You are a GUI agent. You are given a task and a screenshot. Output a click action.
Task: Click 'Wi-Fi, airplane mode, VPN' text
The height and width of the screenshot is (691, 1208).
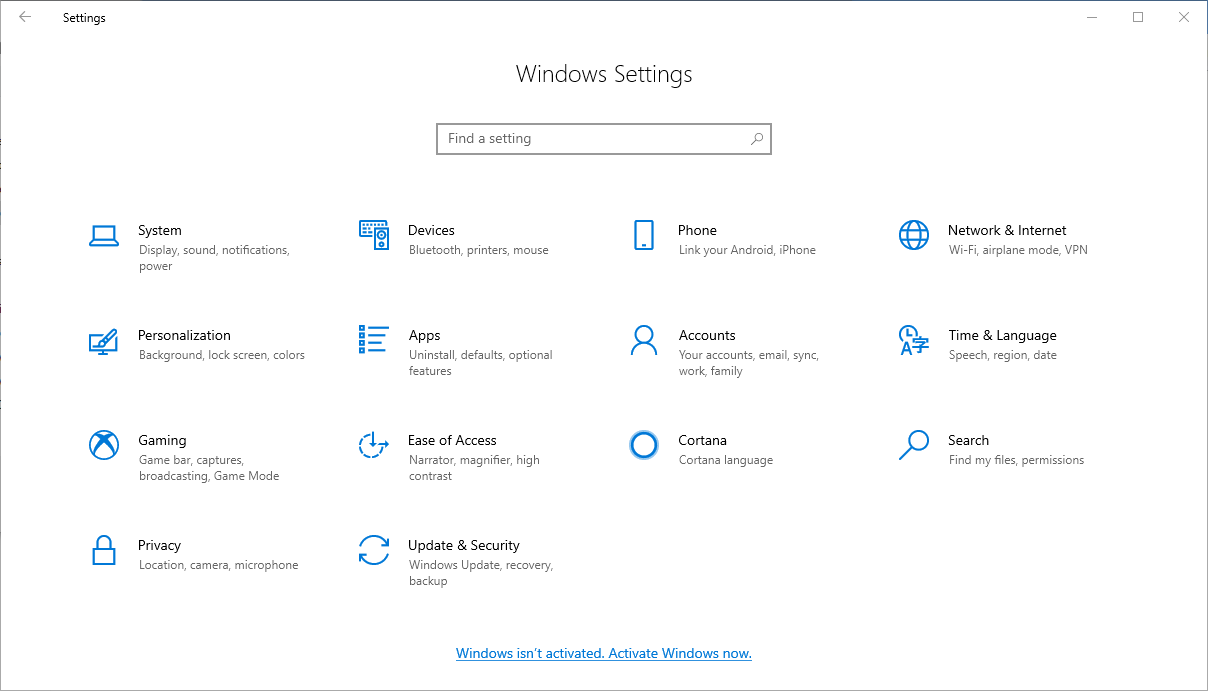(x=1018, y=250)
